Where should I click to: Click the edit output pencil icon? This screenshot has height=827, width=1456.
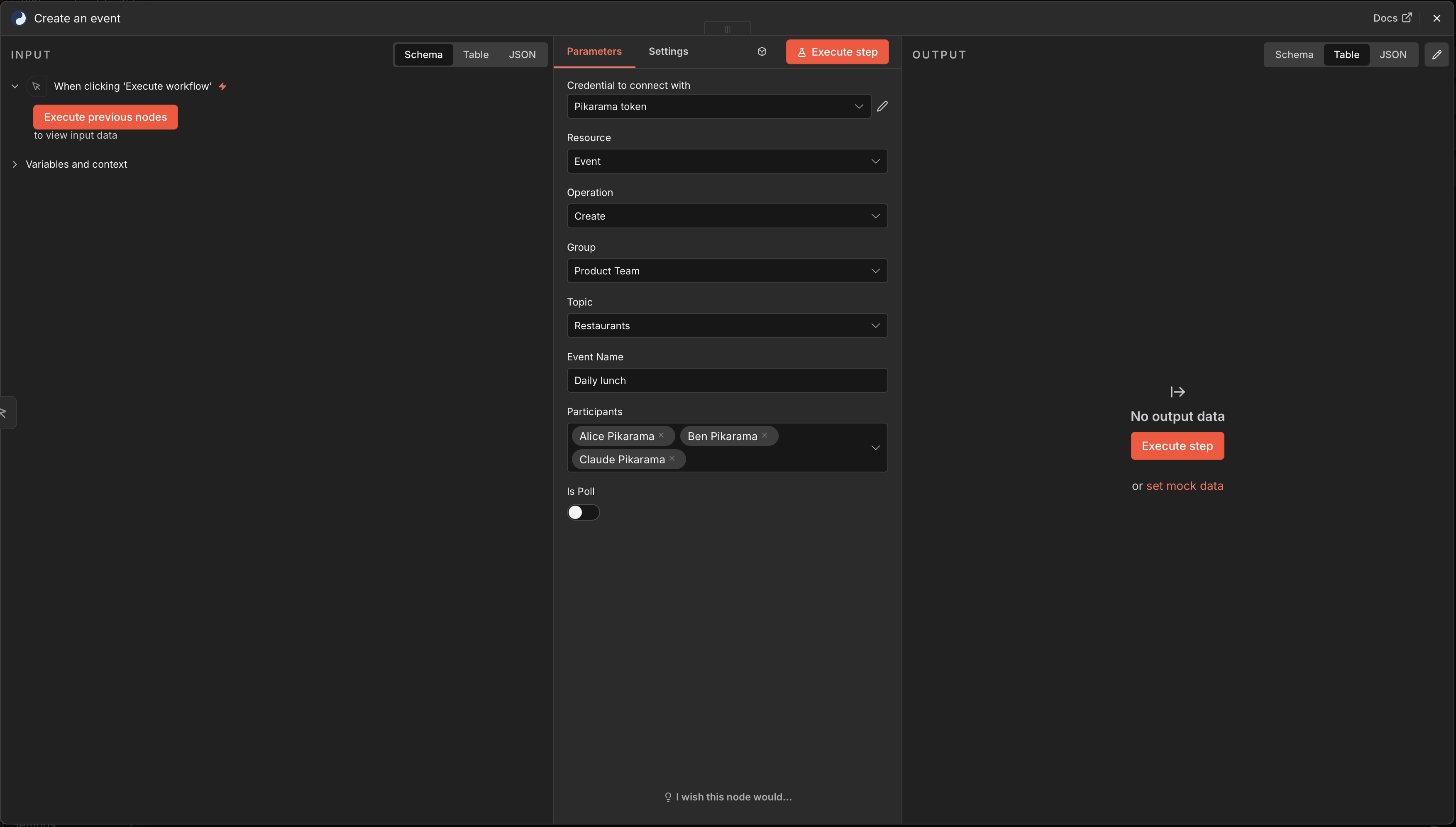tap(1436, 54)
